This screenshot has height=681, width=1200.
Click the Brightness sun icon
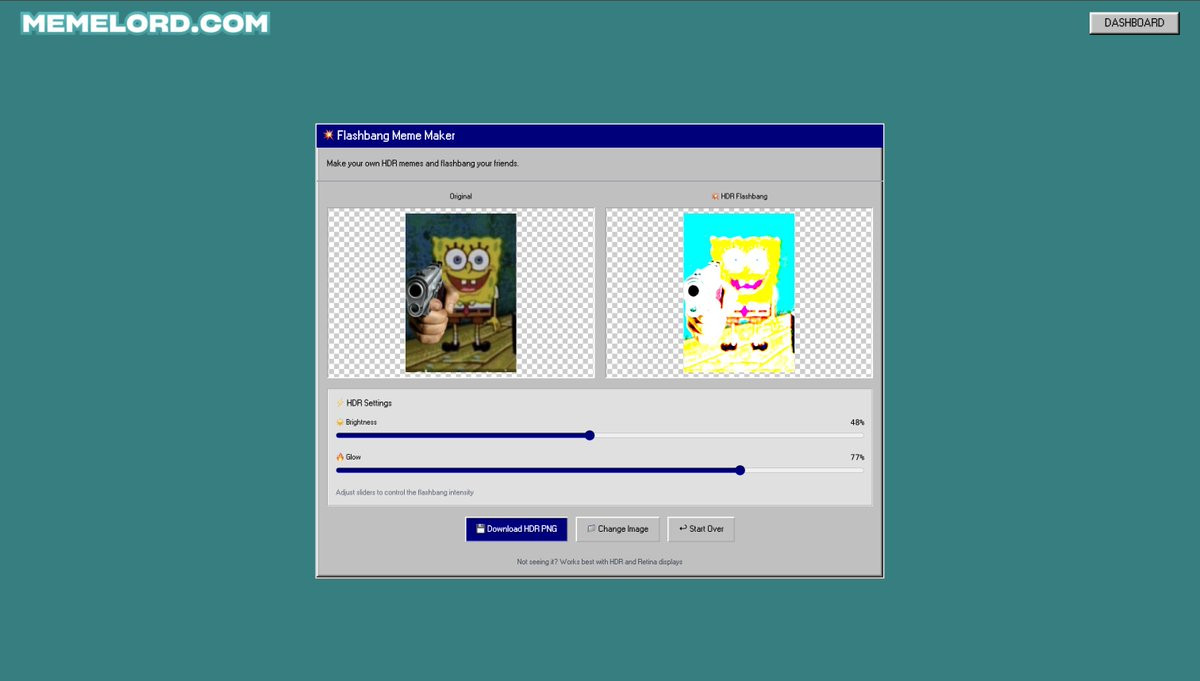pyautogui.click(x=340, y=422)
